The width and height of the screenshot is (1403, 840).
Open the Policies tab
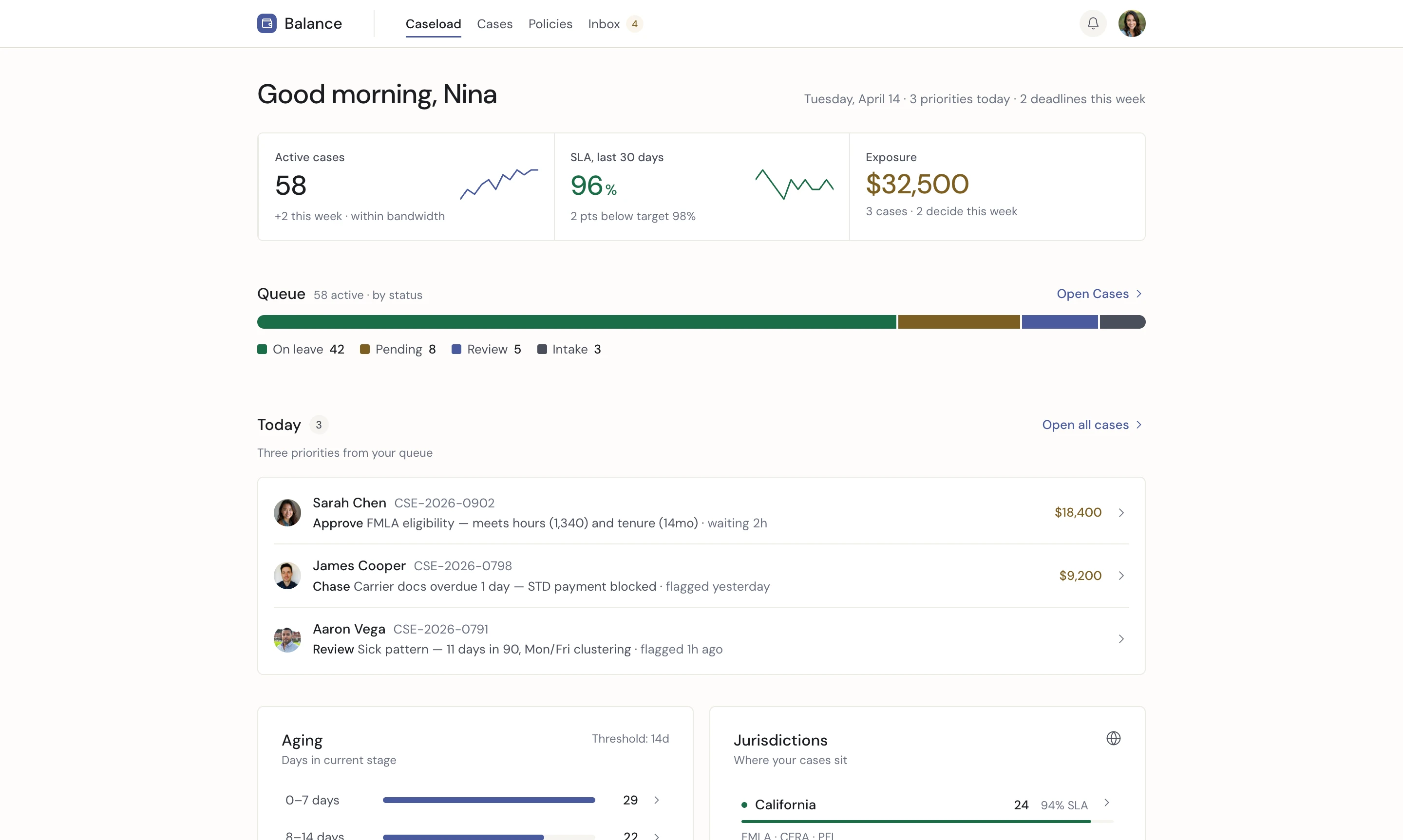pos(550,24)
